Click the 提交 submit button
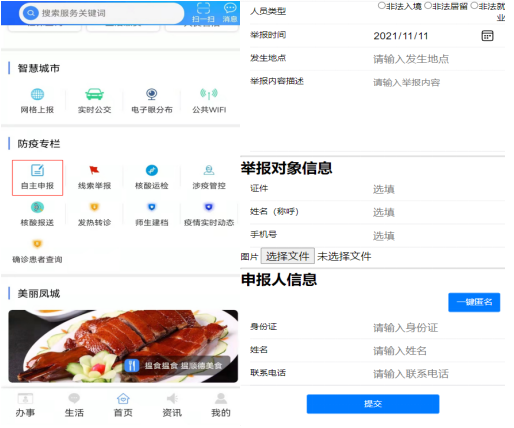This screenshot has height=428, width=514. (373, 404)
